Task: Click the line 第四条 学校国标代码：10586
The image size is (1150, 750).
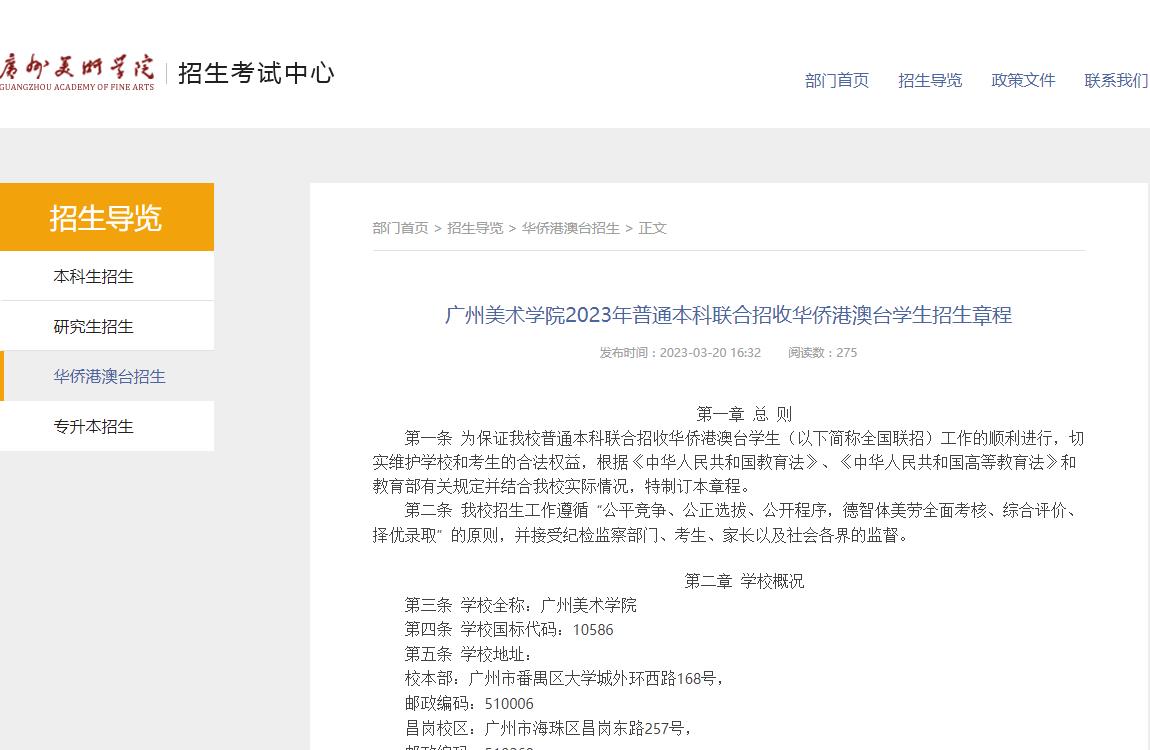Action: coord(509,630)
